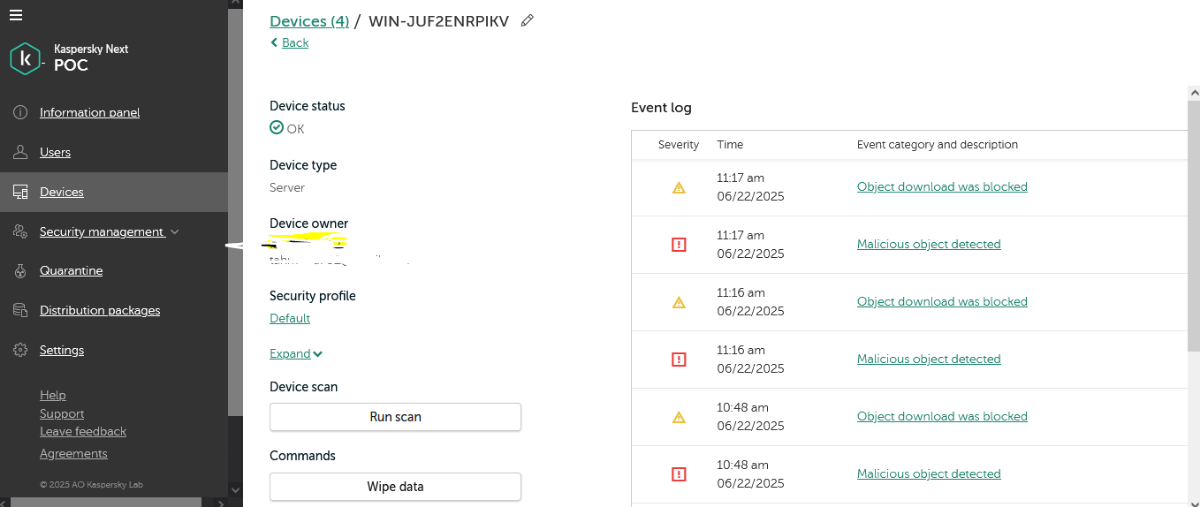This screenshot has width=1200, height=507.
Task: Click the 10:48 am yellow warning severity icon
Action: [679, 417]
